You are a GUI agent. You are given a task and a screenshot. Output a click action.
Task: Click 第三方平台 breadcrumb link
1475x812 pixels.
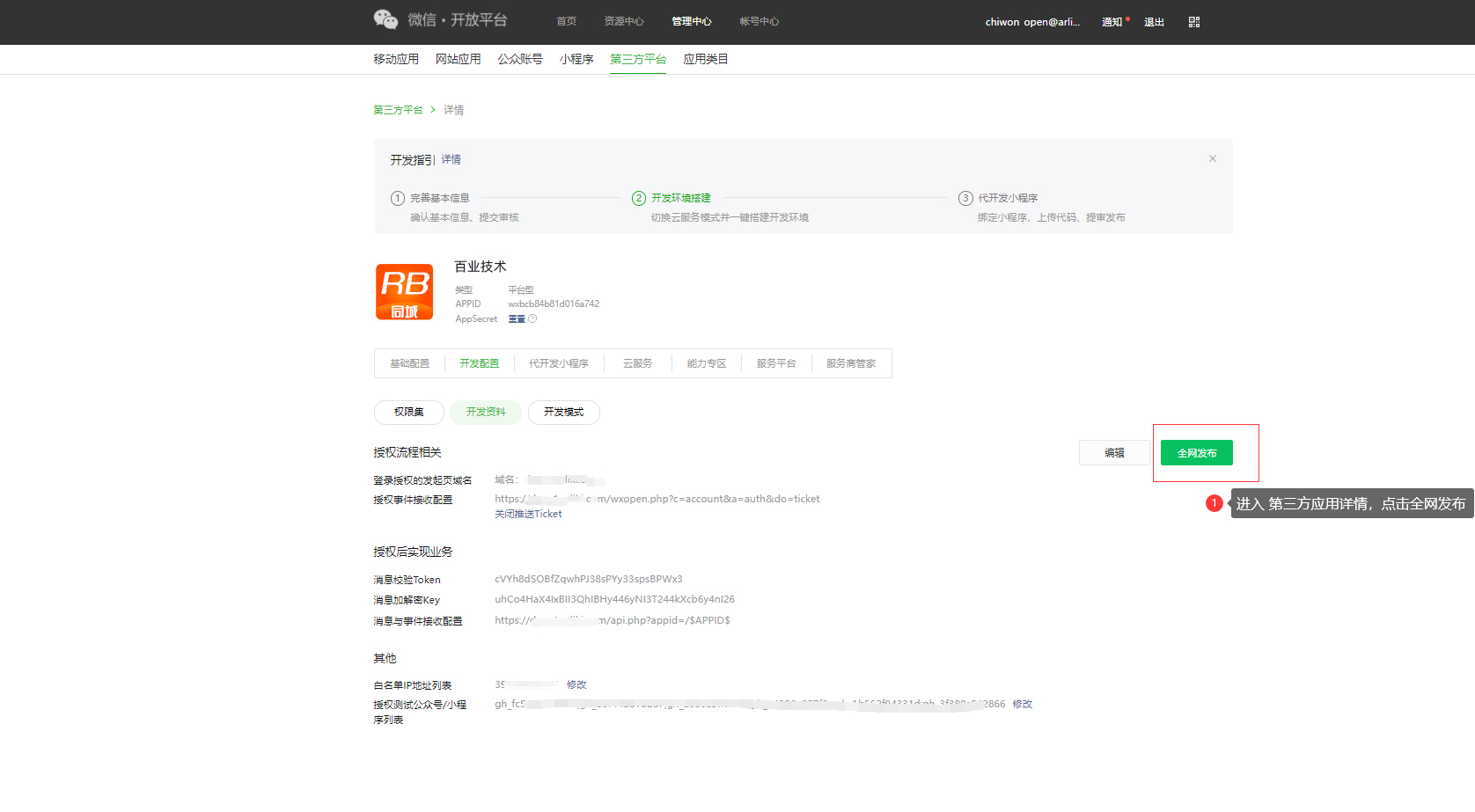[398, 110]
